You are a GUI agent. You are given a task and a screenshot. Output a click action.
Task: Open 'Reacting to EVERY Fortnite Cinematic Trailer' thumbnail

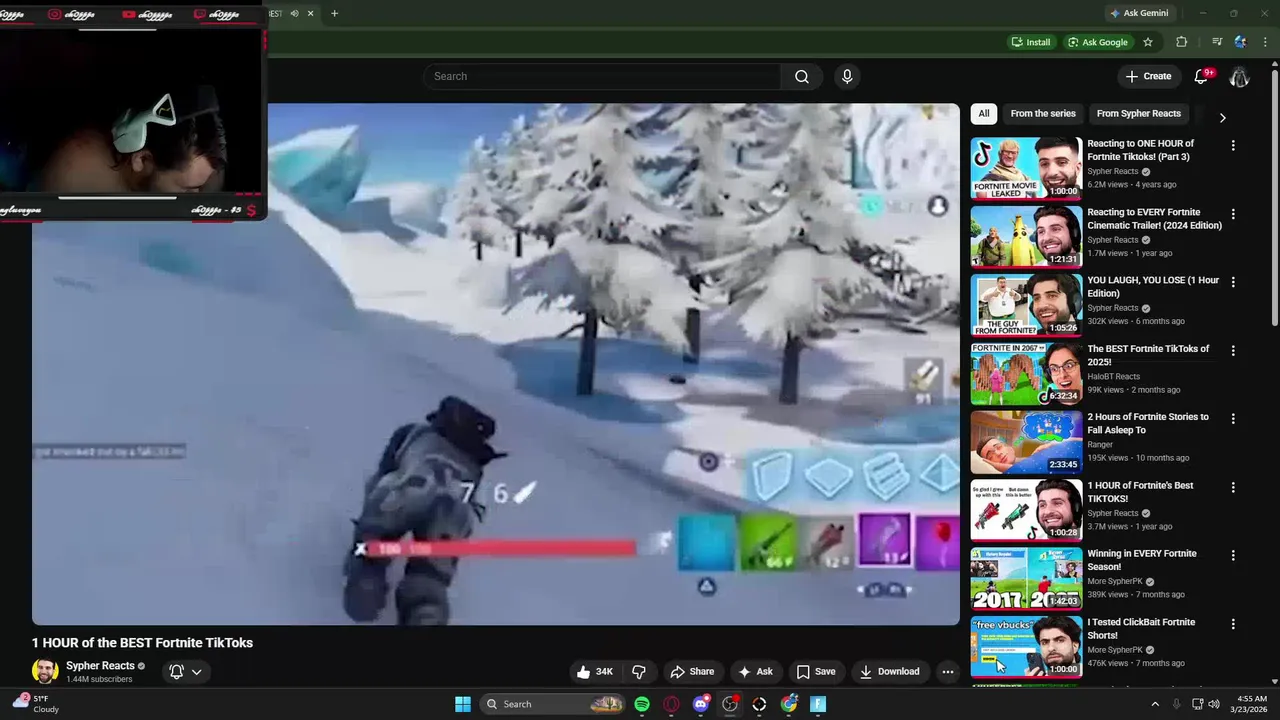(1026, 237)
